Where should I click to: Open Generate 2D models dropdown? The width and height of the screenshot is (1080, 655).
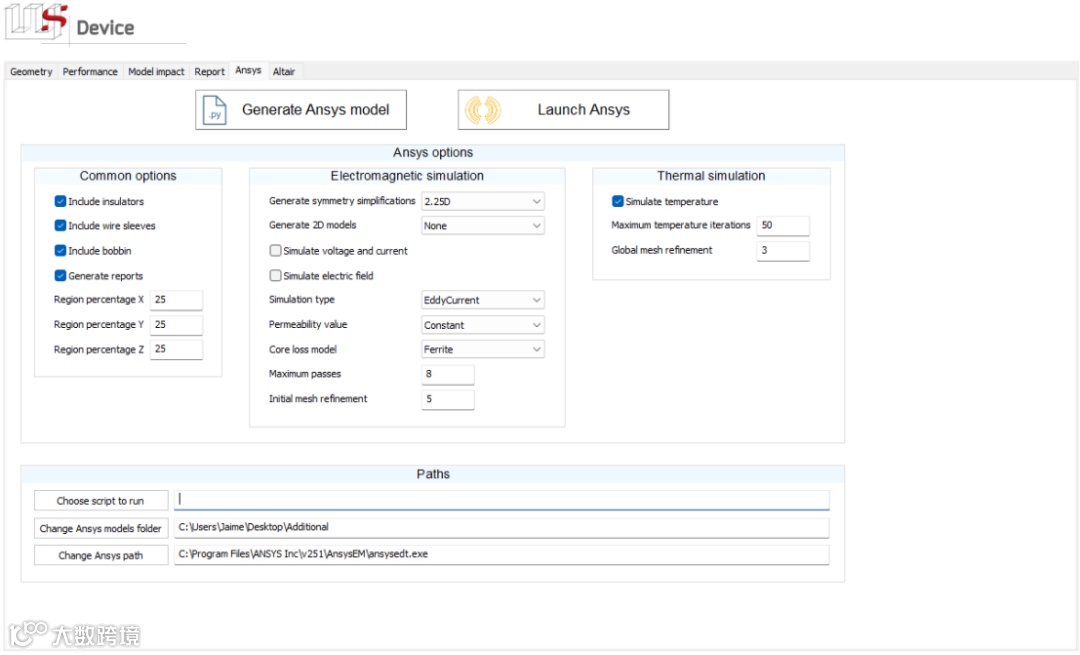tap(482, 225)
